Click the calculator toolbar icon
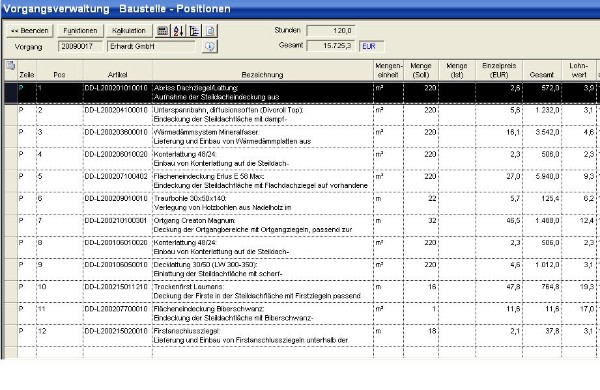This screenshot has width=600, height=390. coord(163,31)
